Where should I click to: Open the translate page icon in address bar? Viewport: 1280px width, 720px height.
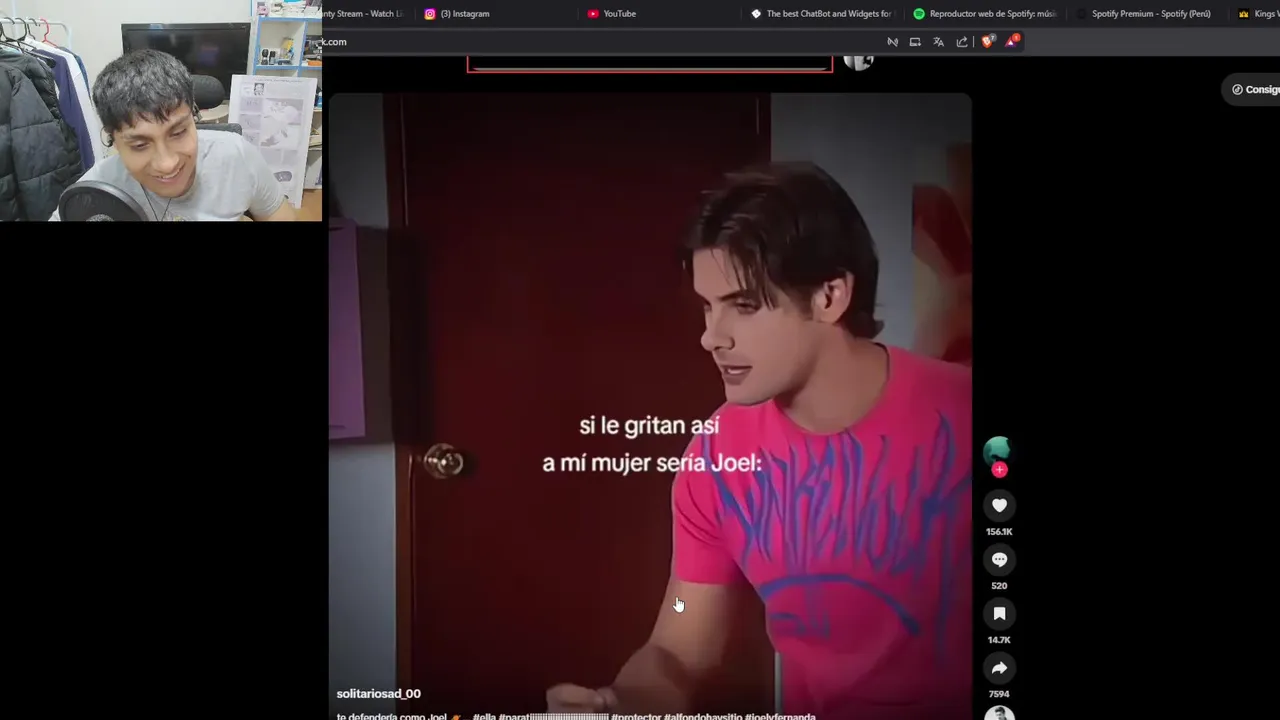coord(938,42)
